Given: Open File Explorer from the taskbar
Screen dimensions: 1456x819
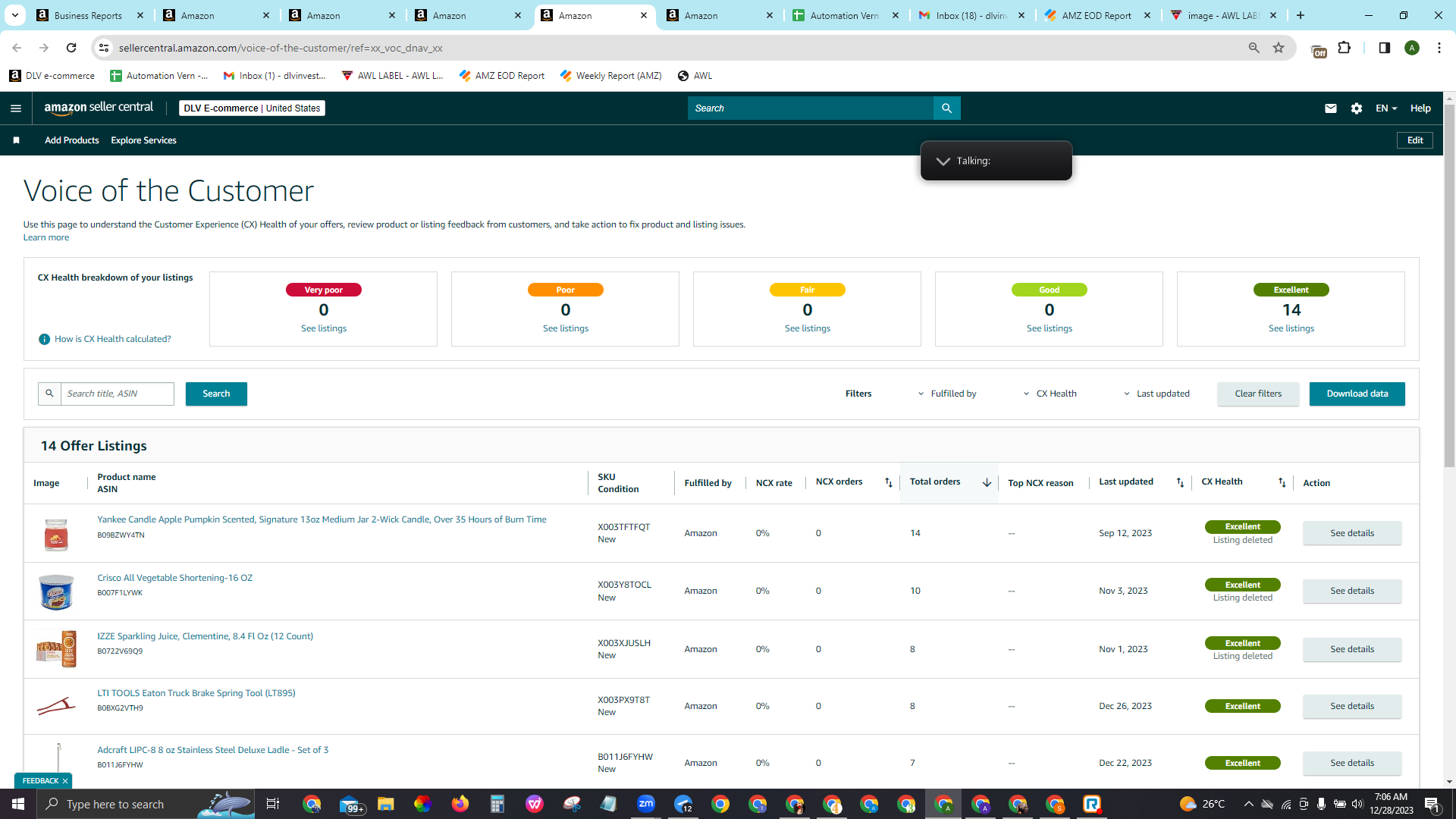Looking at the screenshot, I should (x=385, y=804).
